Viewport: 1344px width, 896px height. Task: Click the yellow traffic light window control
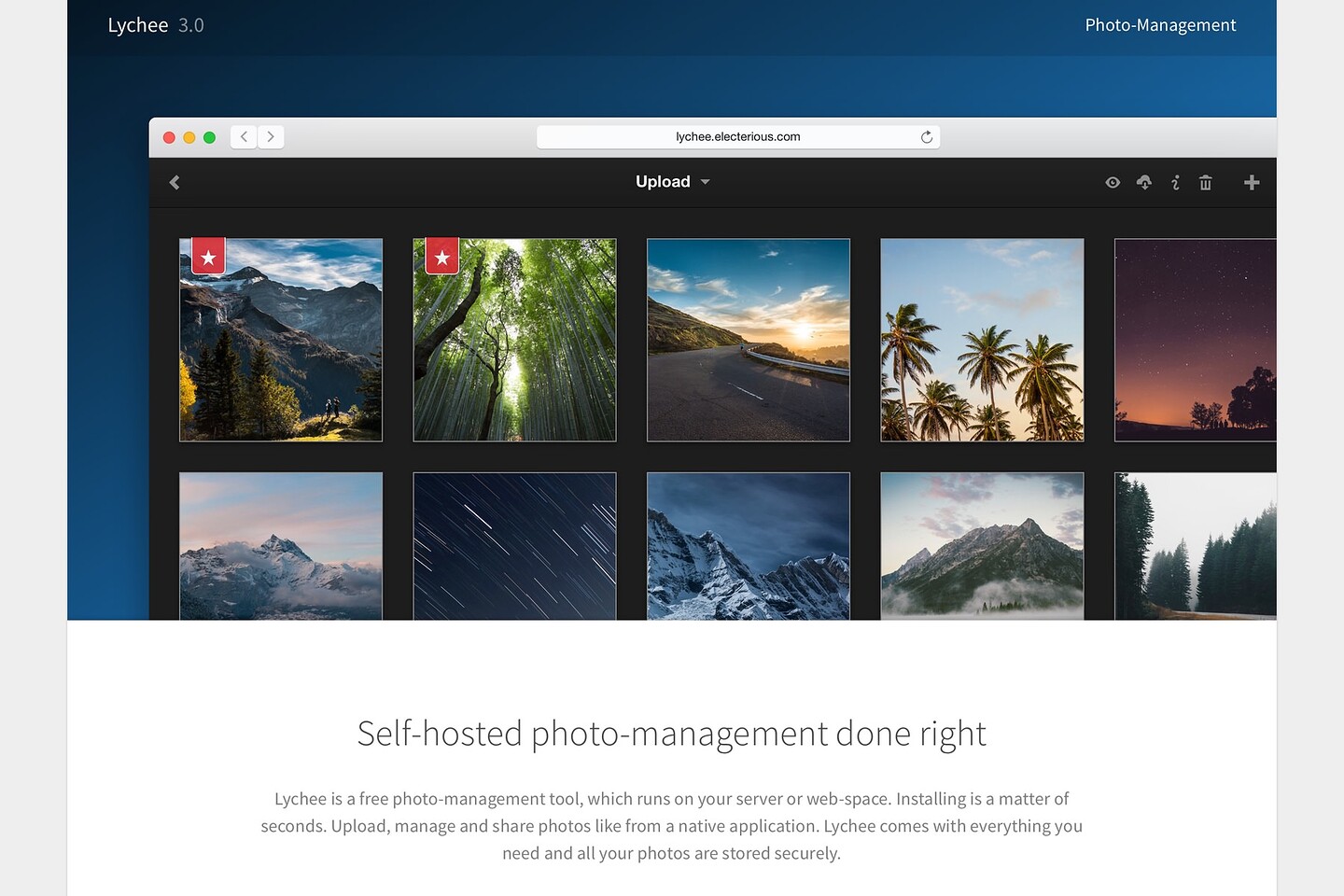189,136
